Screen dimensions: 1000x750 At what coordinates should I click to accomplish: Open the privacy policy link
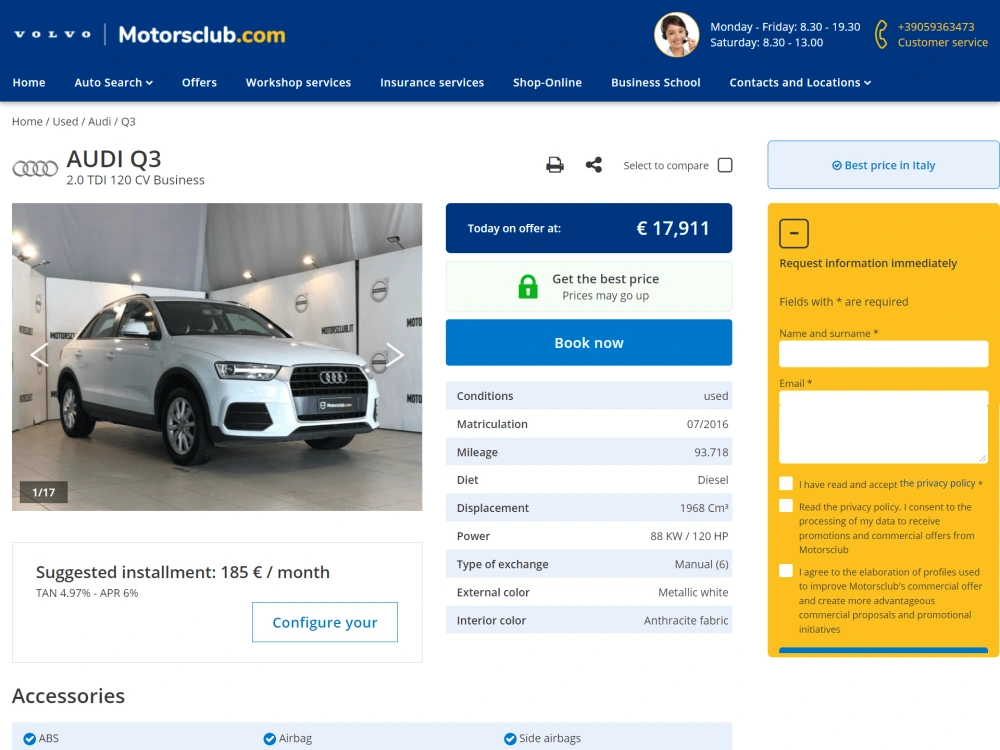tap(938, 483)
